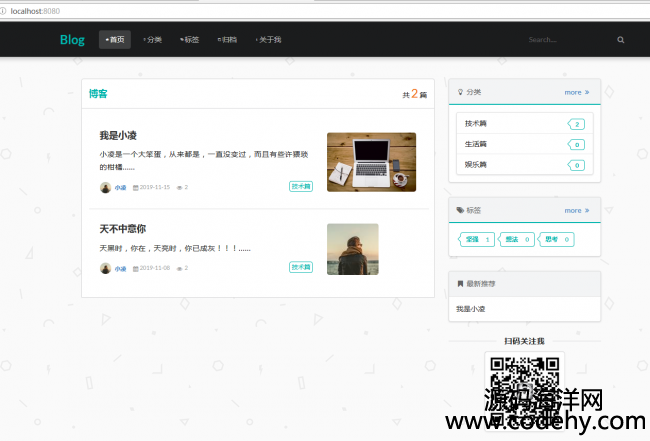Click the bookmark icon beside 最新推荐
Screen dimensions: 650x441
(x=460, y=284)
